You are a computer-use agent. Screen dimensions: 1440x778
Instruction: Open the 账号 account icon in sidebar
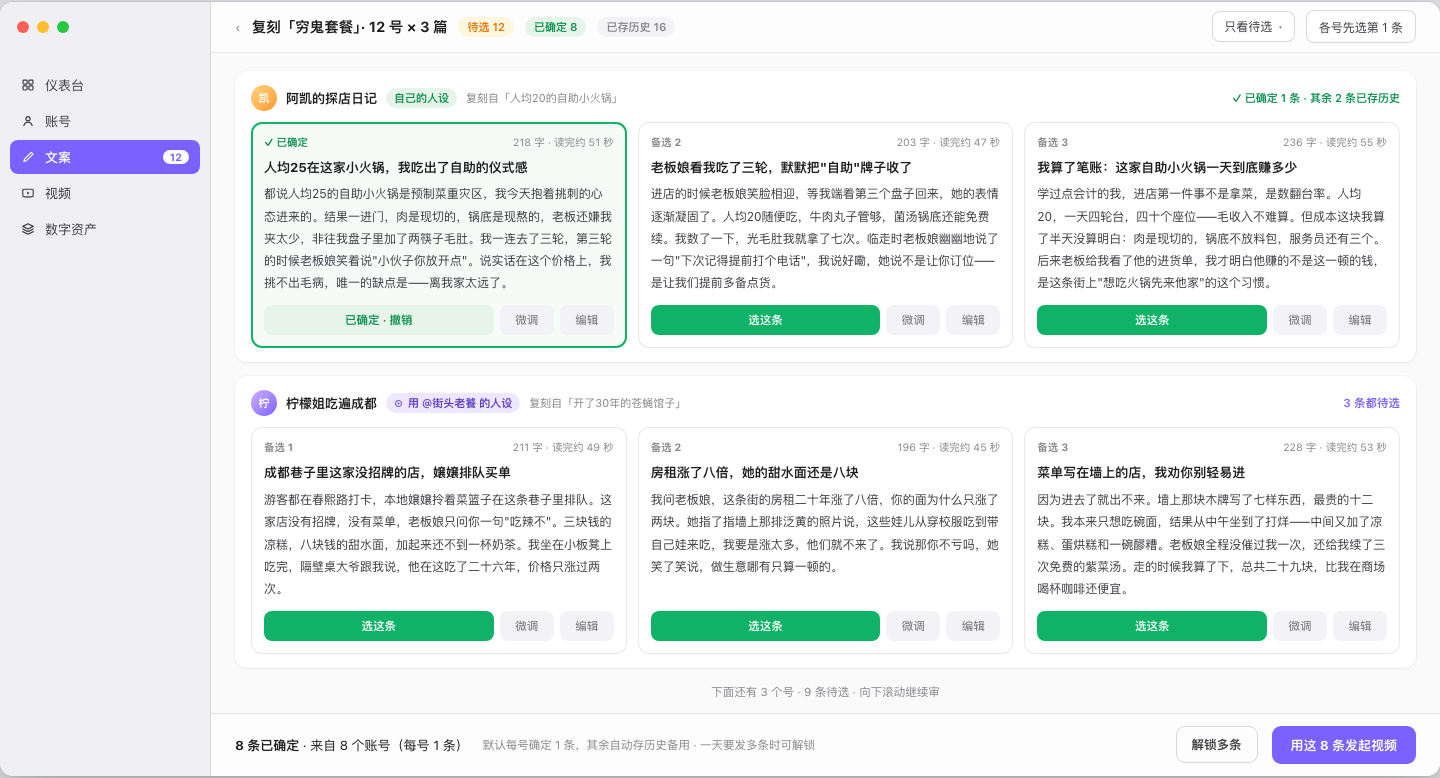pyautogui.click(x=28, y=121)
